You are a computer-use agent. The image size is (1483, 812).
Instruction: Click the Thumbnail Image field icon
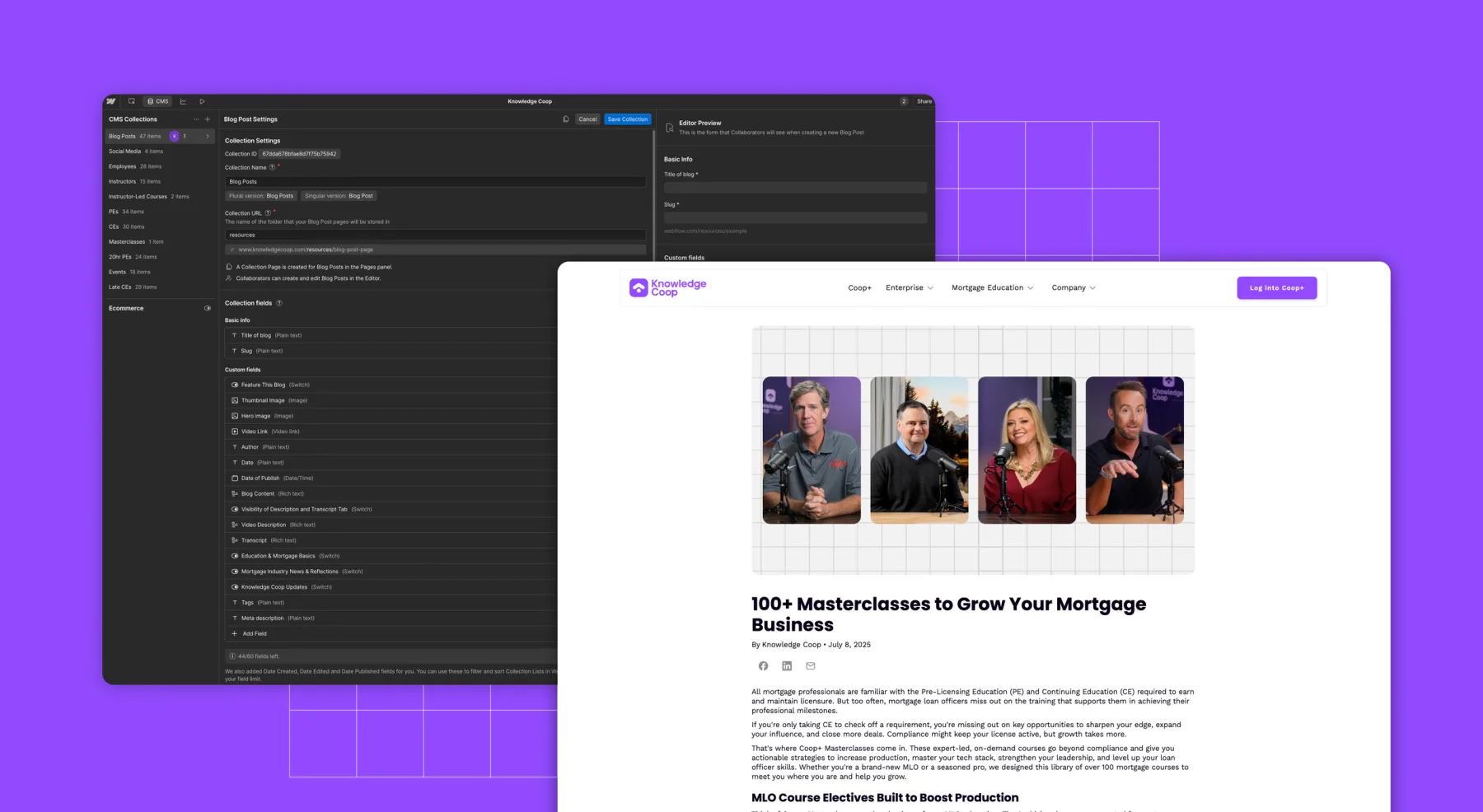point(235,400)
